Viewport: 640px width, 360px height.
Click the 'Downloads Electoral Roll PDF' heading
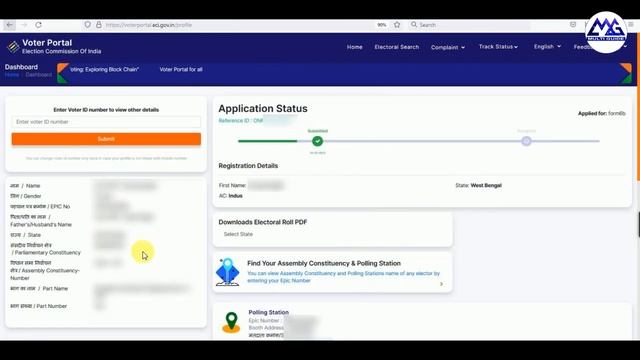pos(263,222)
